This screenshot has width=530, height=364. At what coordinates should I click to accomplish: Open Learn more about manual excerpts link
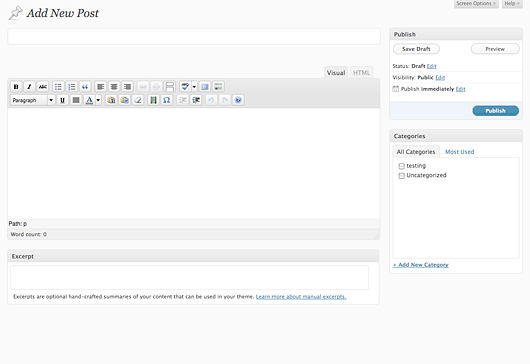point(301,297)
